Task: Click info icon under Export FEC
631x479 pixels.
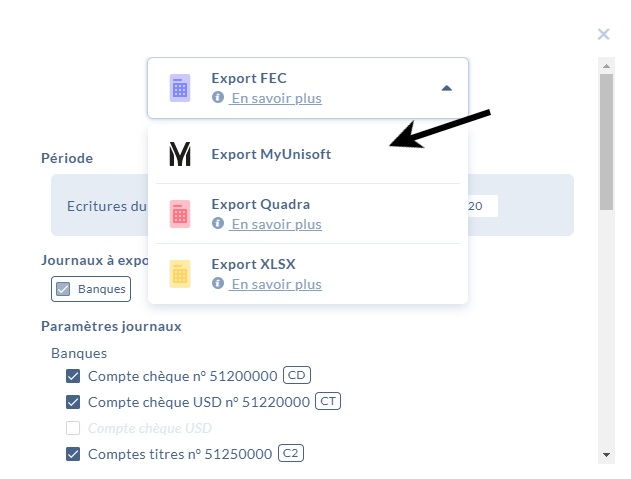Action: click(218, 98)
